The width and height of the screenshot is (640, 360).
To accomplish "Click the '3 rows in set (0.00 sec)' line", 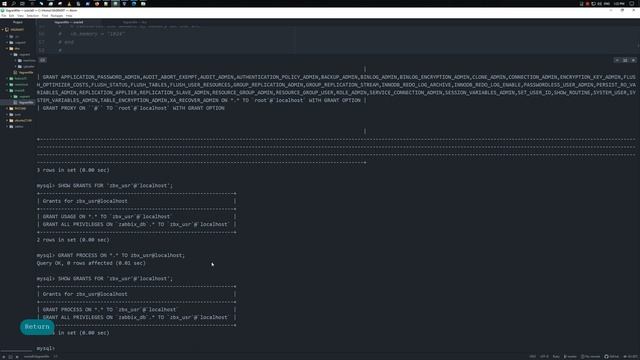I will 73,170.
